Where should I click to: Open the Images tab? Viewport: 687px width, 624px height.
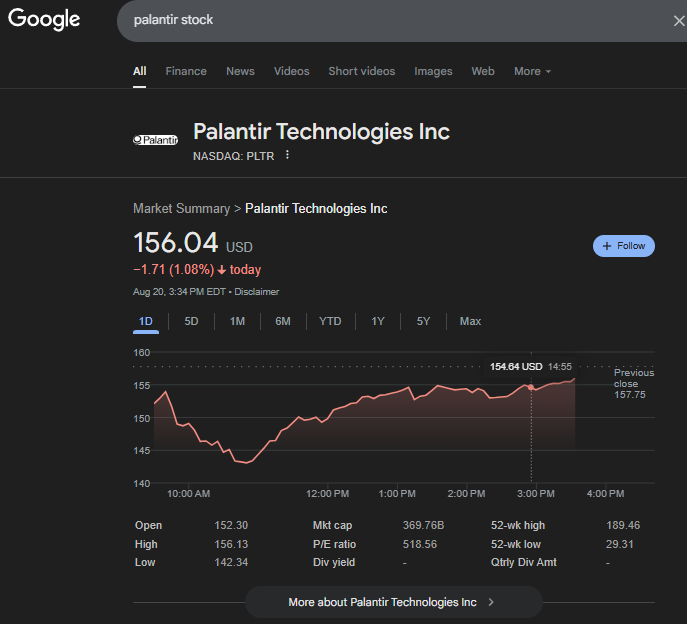pyautogui.click(x=433, y=71)
